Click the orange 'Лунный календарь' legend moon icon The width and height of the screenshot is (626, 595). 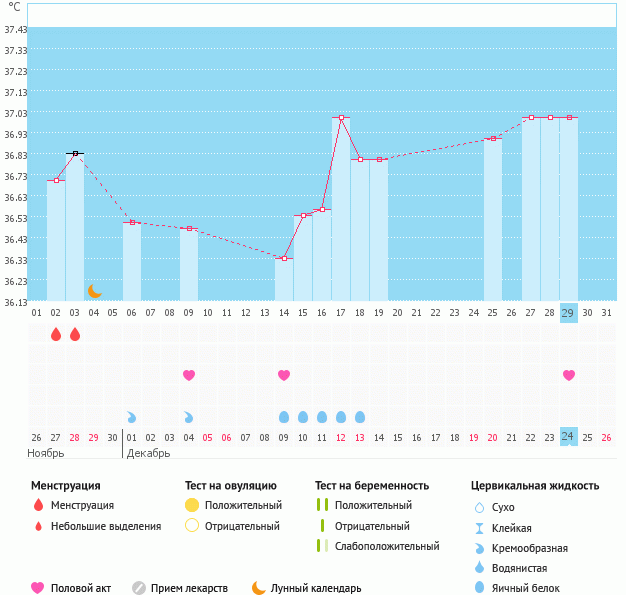(259, 588)
